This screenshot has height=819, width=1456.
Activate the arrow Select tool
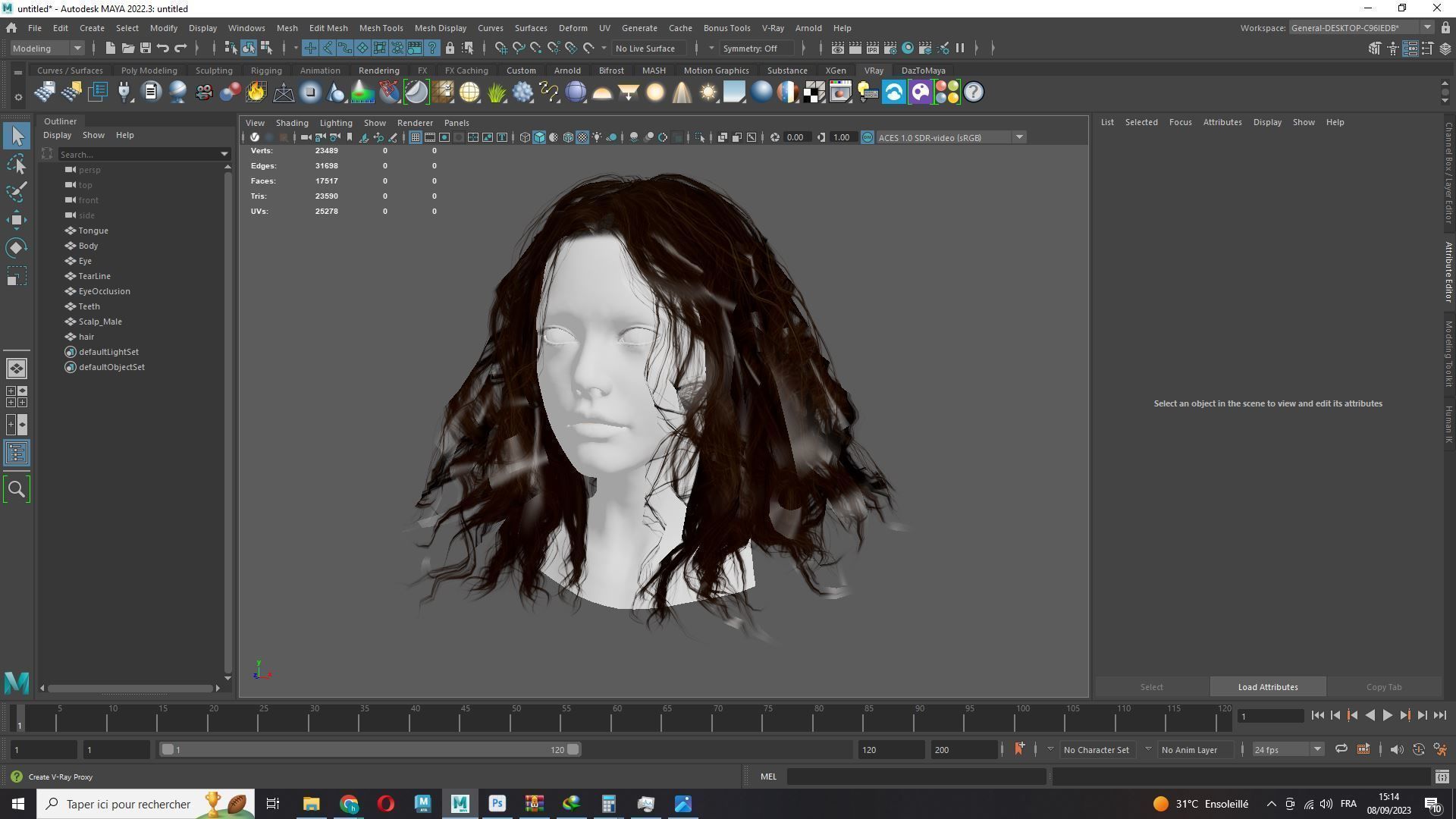pyautogui.click(x=17, y=136)
